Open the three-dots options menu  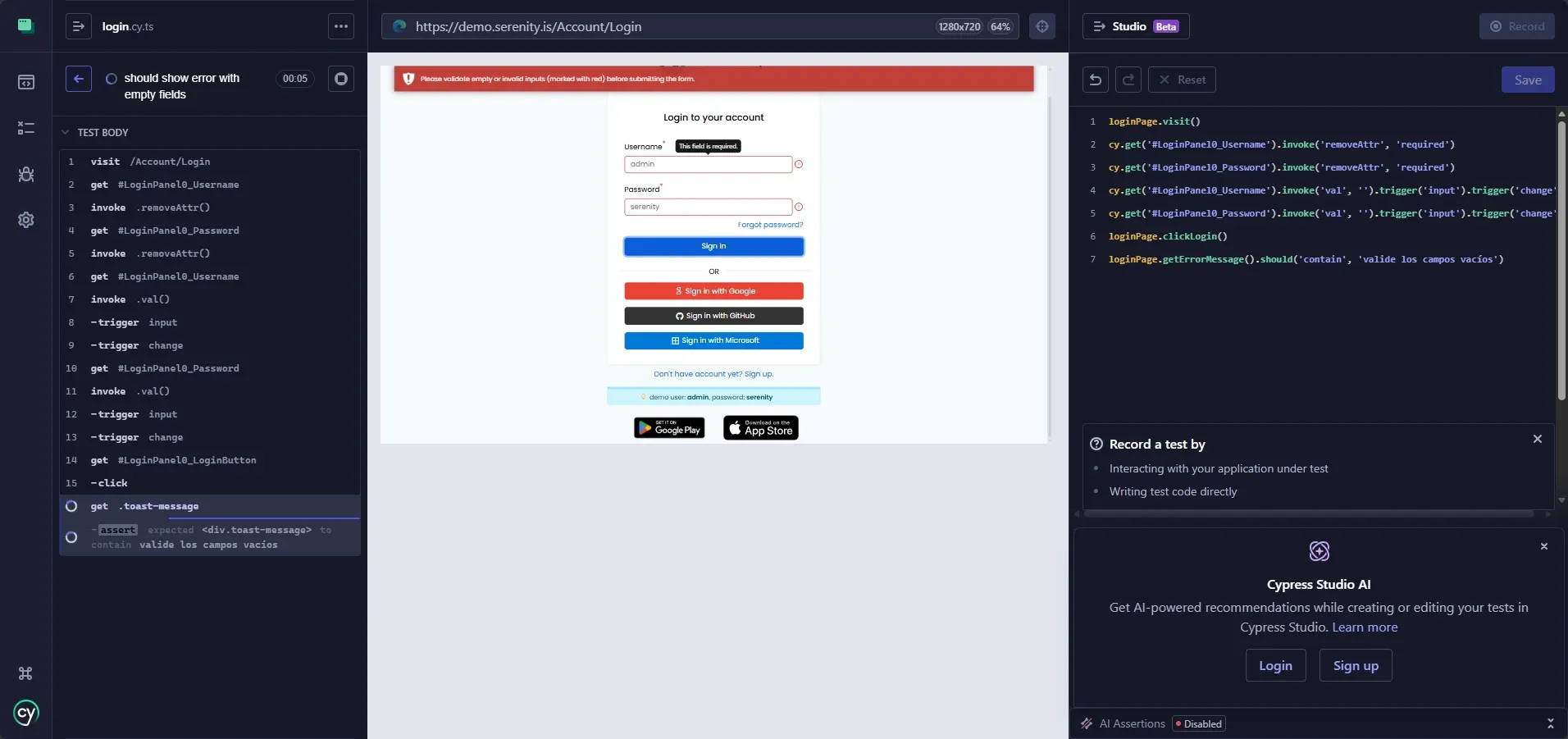(x=341, y=26)
